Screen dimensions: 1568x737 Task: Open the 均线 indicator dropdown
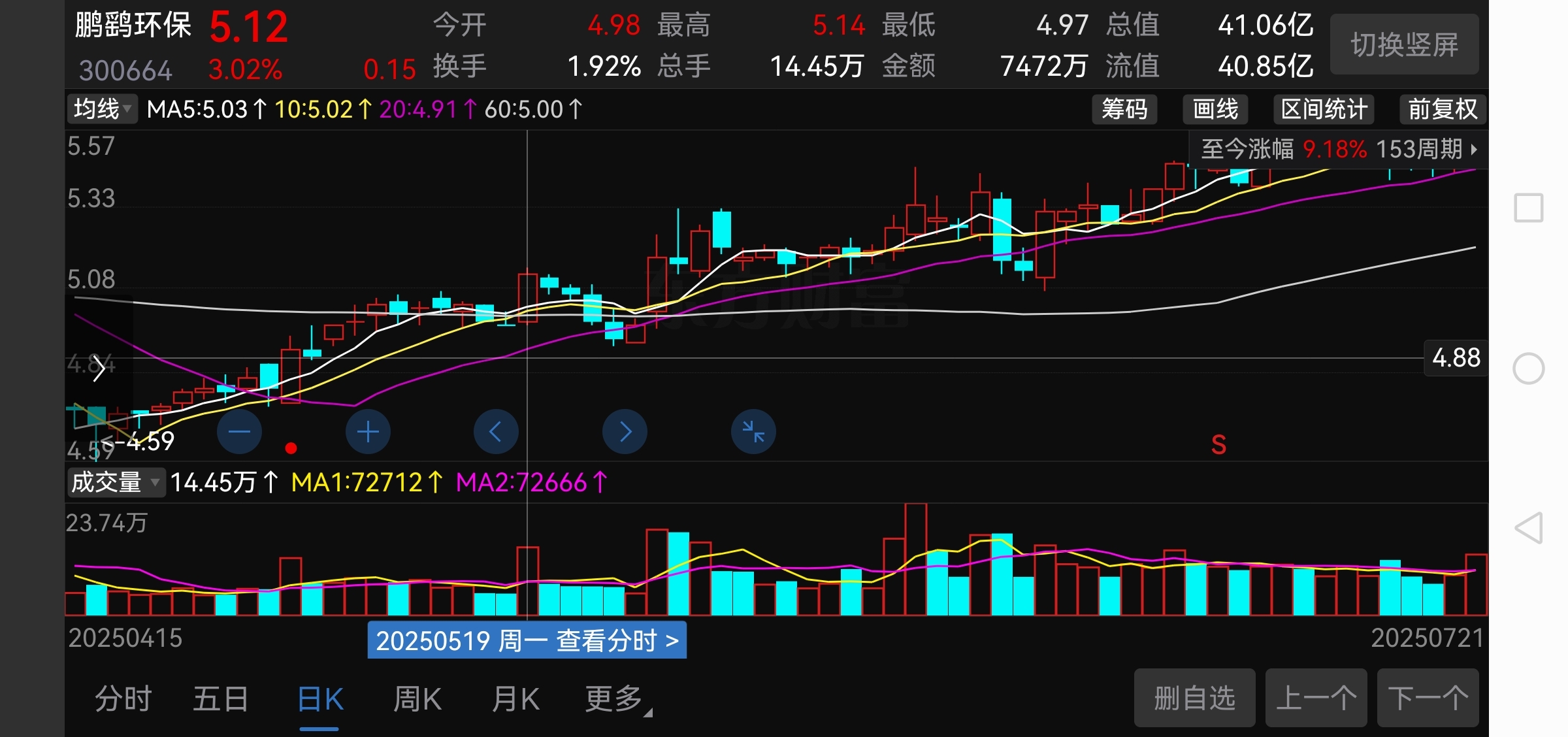point(103,109)
